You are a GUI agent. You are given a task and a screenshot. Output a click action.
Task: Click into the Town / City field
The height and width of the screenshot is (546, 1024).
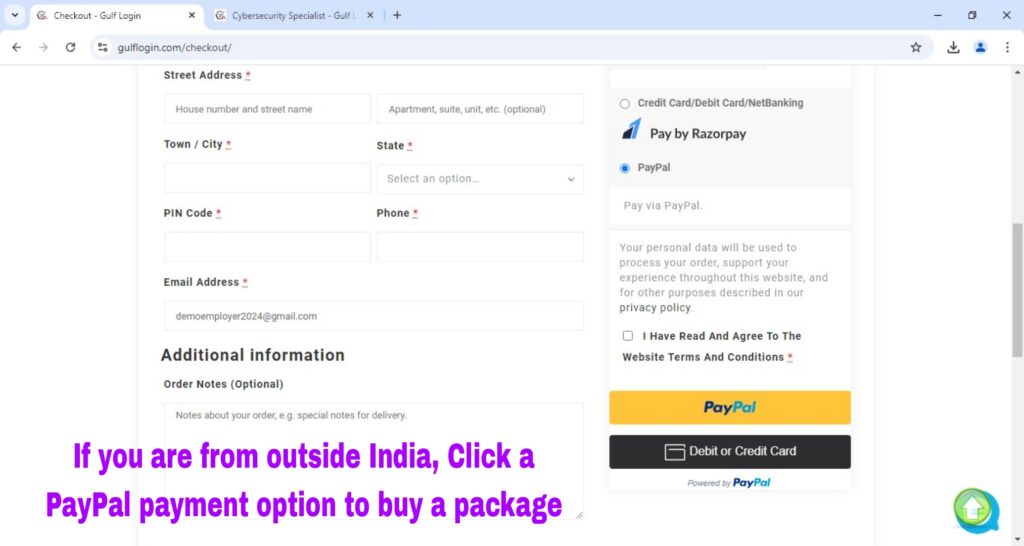pos(267,179)
